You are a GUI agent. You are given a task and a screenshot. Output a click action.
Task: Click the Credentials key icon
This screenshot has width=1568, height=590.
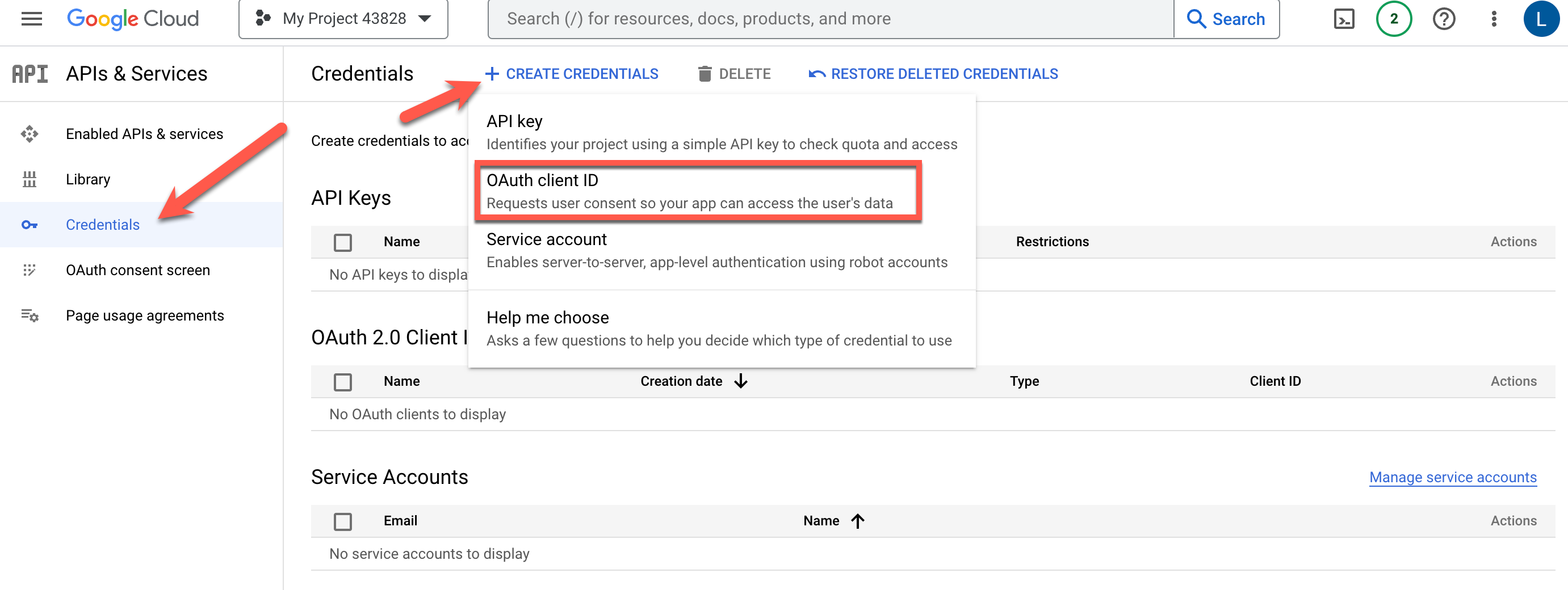point(29,225)
